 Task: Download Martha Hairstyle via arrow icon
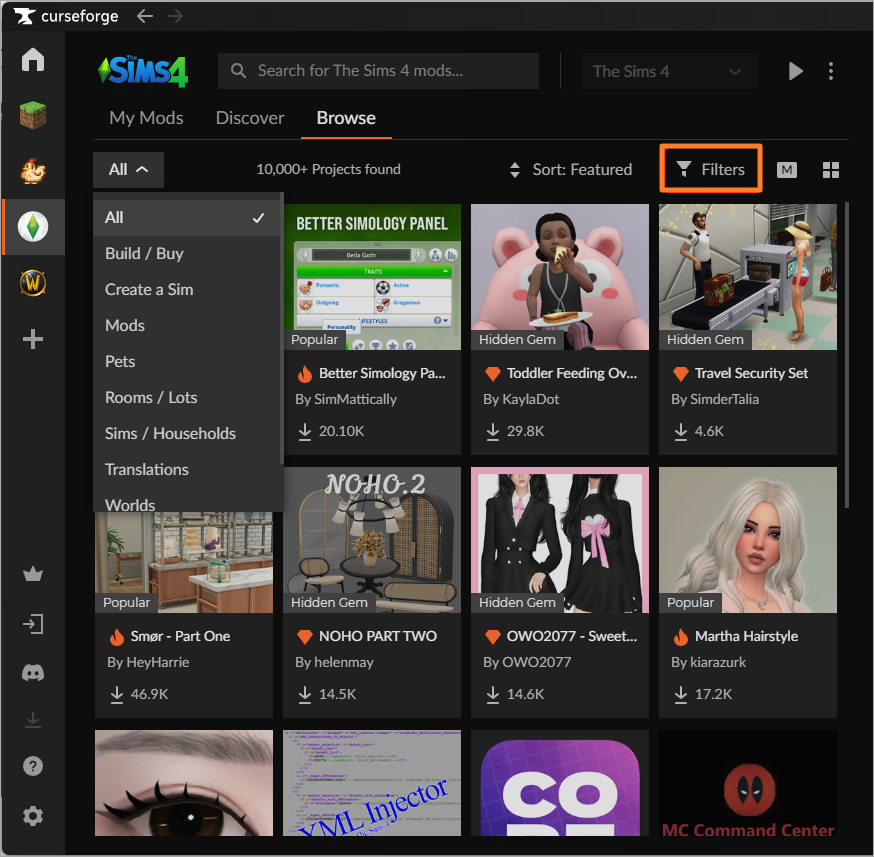coord(681,694)
